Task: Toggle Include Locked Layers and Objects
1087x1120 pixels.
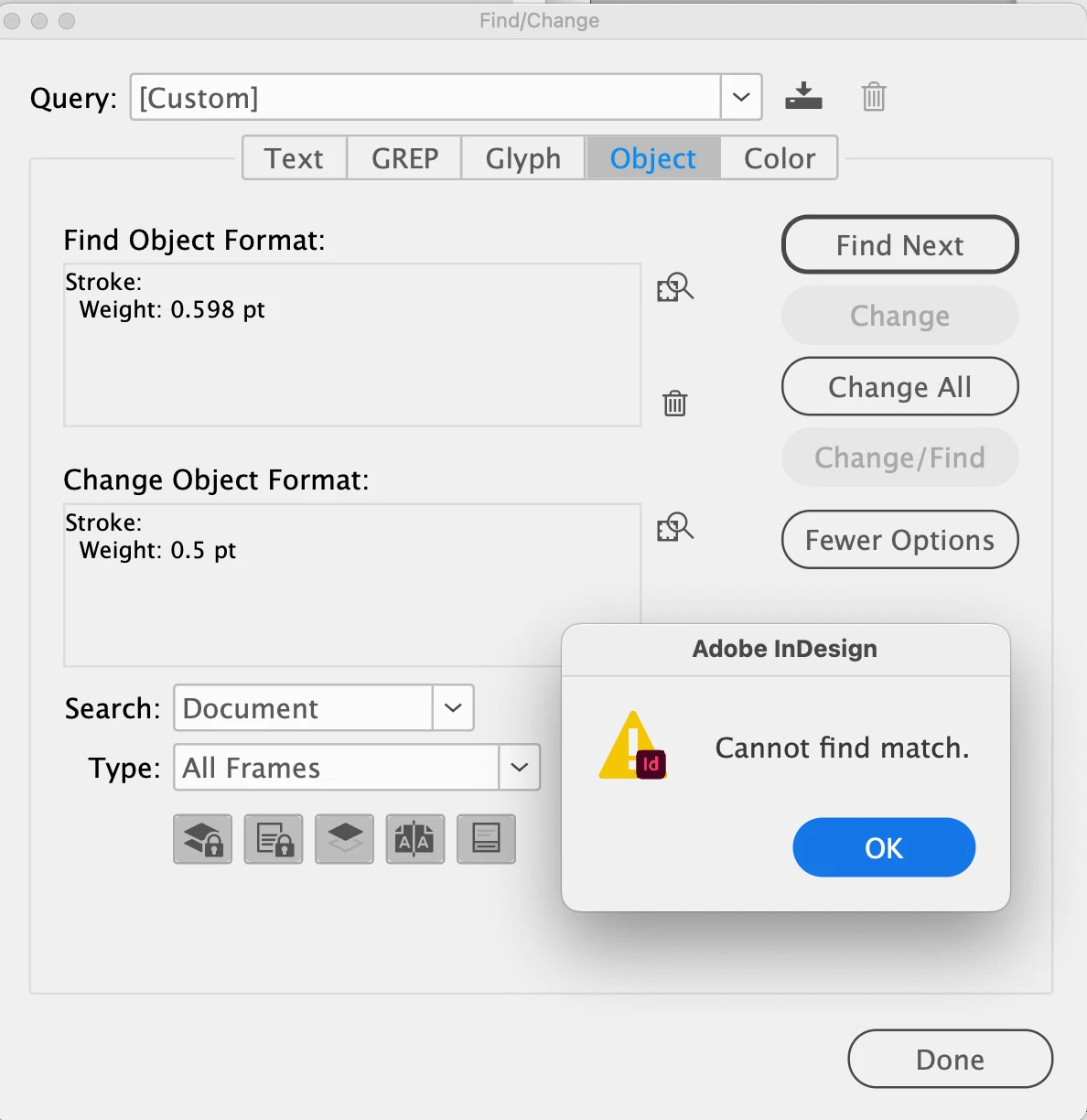Action: [202, 839]
